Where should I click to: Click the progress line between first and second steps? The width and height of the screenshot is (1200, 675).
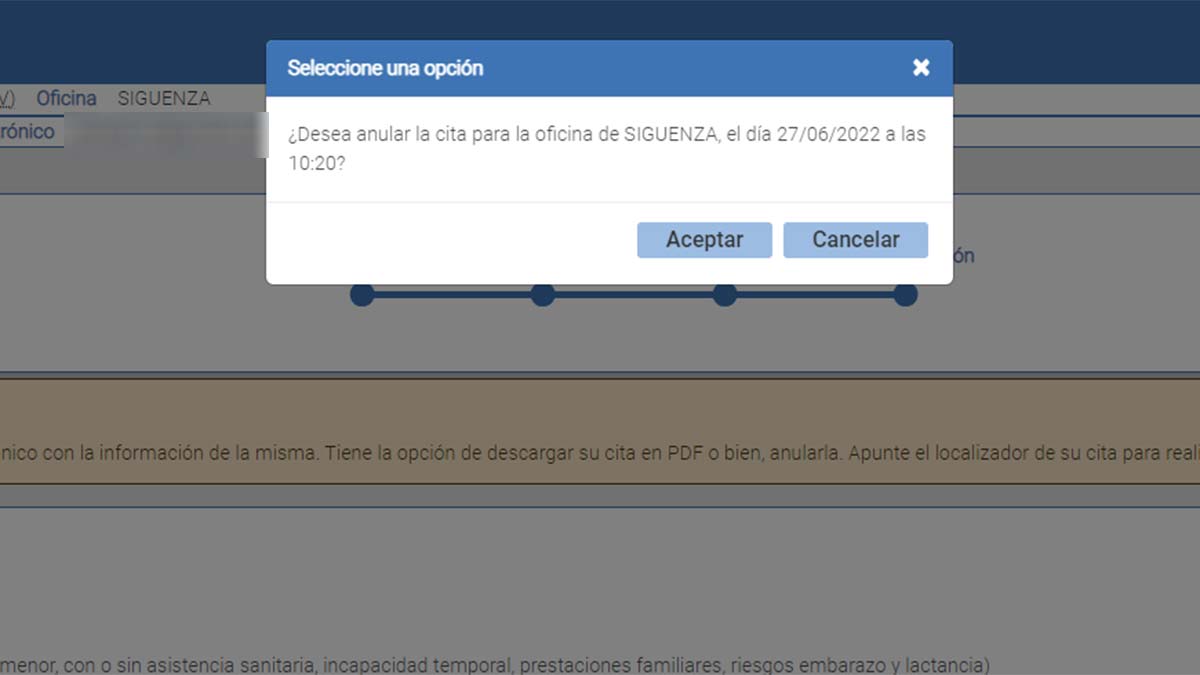coord(452,295)
